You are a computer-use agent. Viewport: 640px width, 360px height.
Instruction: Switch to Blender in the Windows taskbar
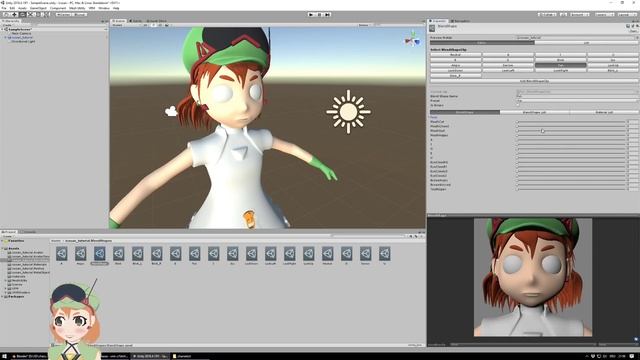coord(28,356)
